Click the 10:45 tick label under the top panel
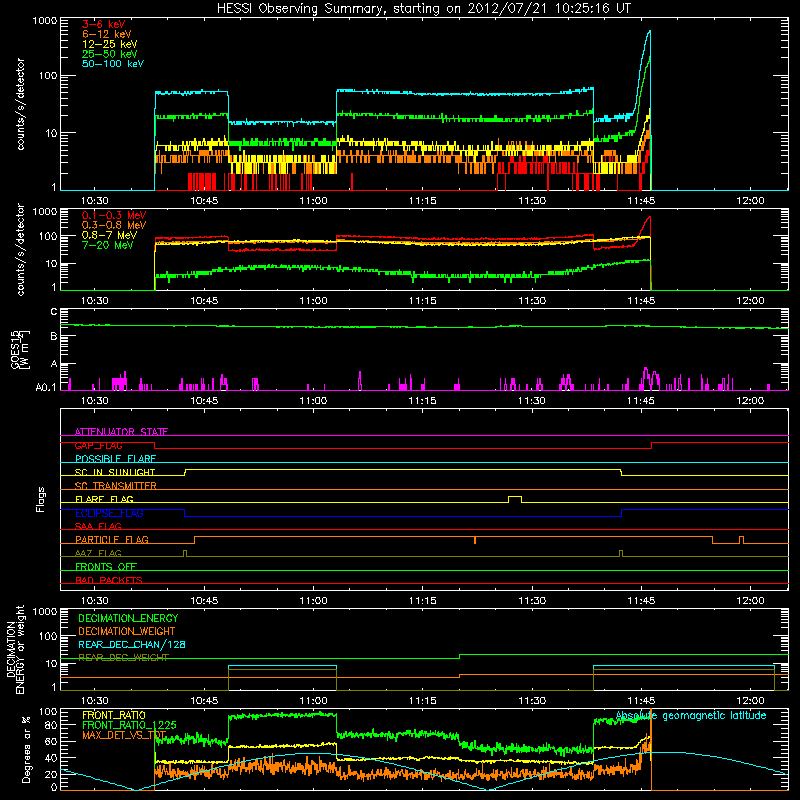 pyautogui.click(x=204, y=201)
